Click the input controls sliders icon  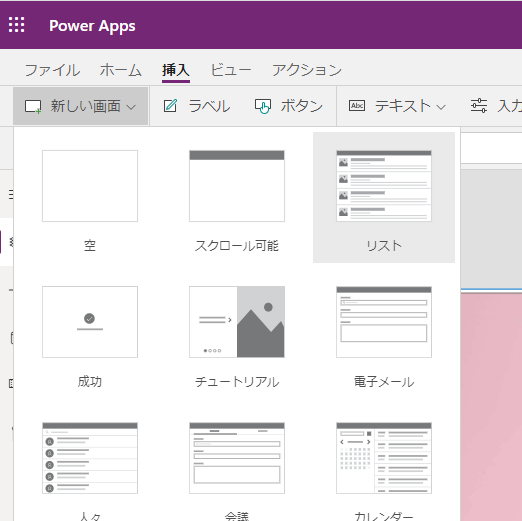tap(479, 106)
